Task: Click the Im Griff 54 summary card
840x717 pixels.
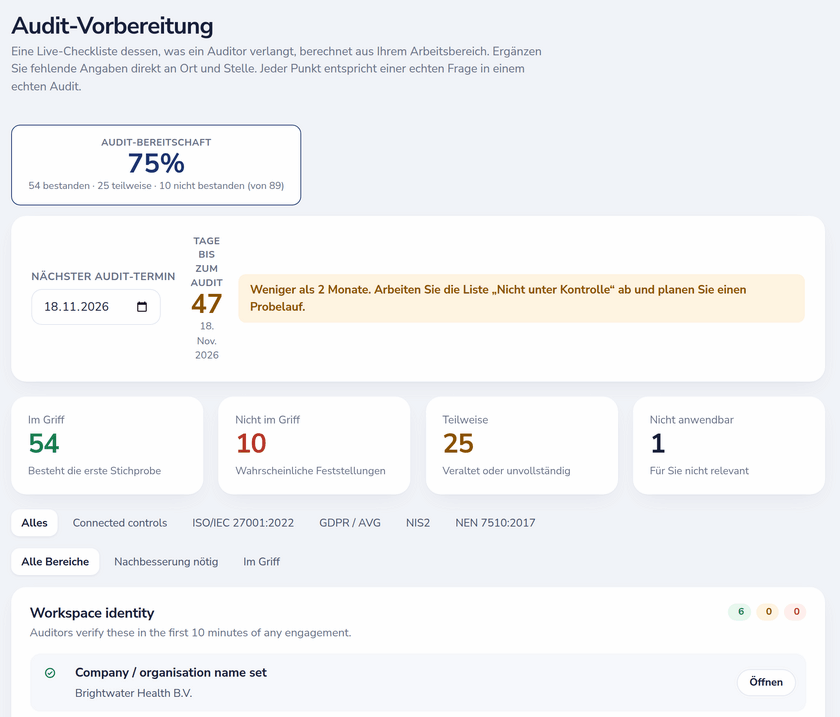Action: pos(107,445)
